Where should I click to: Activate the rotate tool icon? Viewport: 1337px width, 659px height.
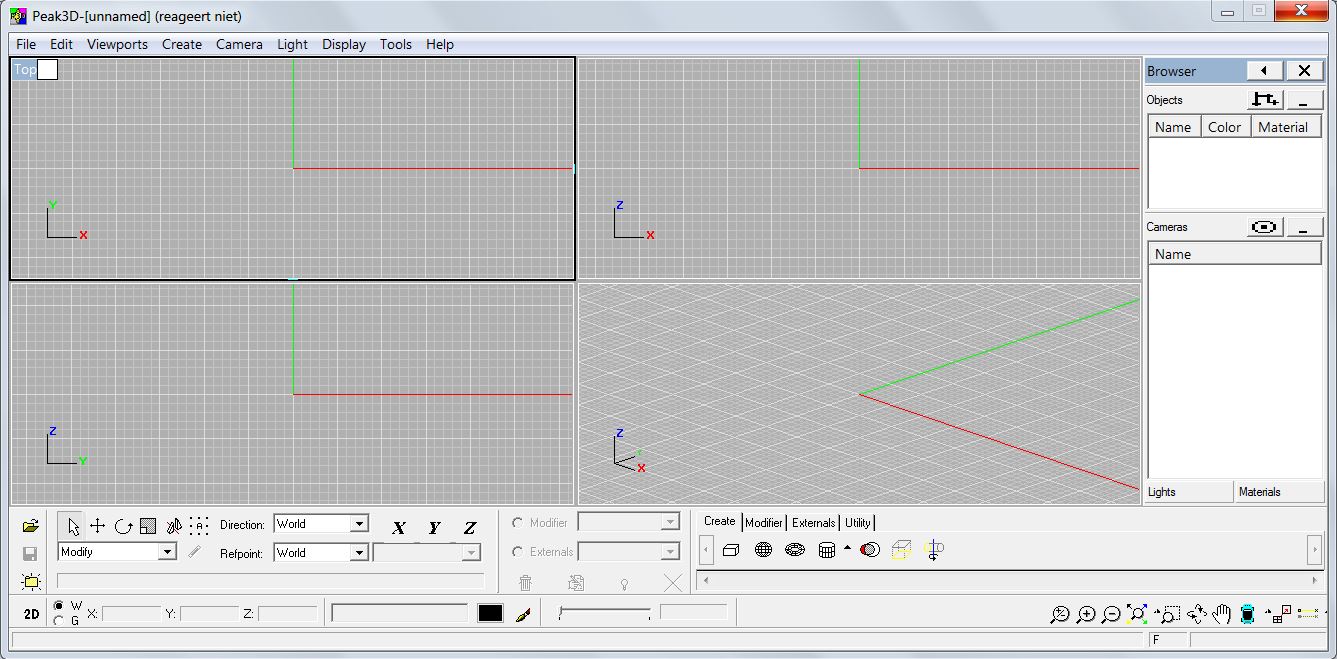point(123,526)
